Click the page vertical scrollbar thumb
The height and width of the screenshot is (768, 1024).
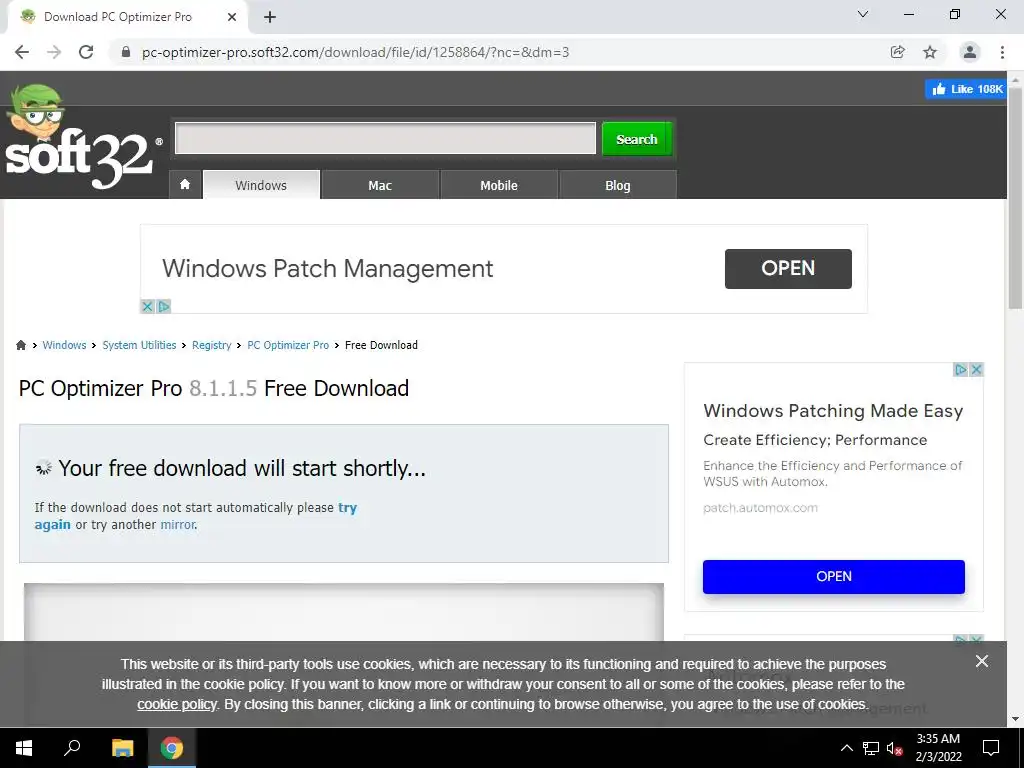point(1016,198)
